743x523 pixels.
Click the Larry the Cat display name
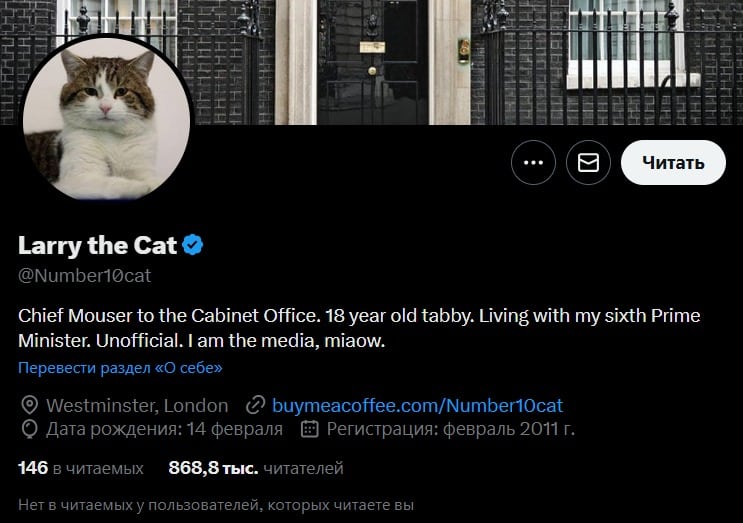(x=98, y=245)
